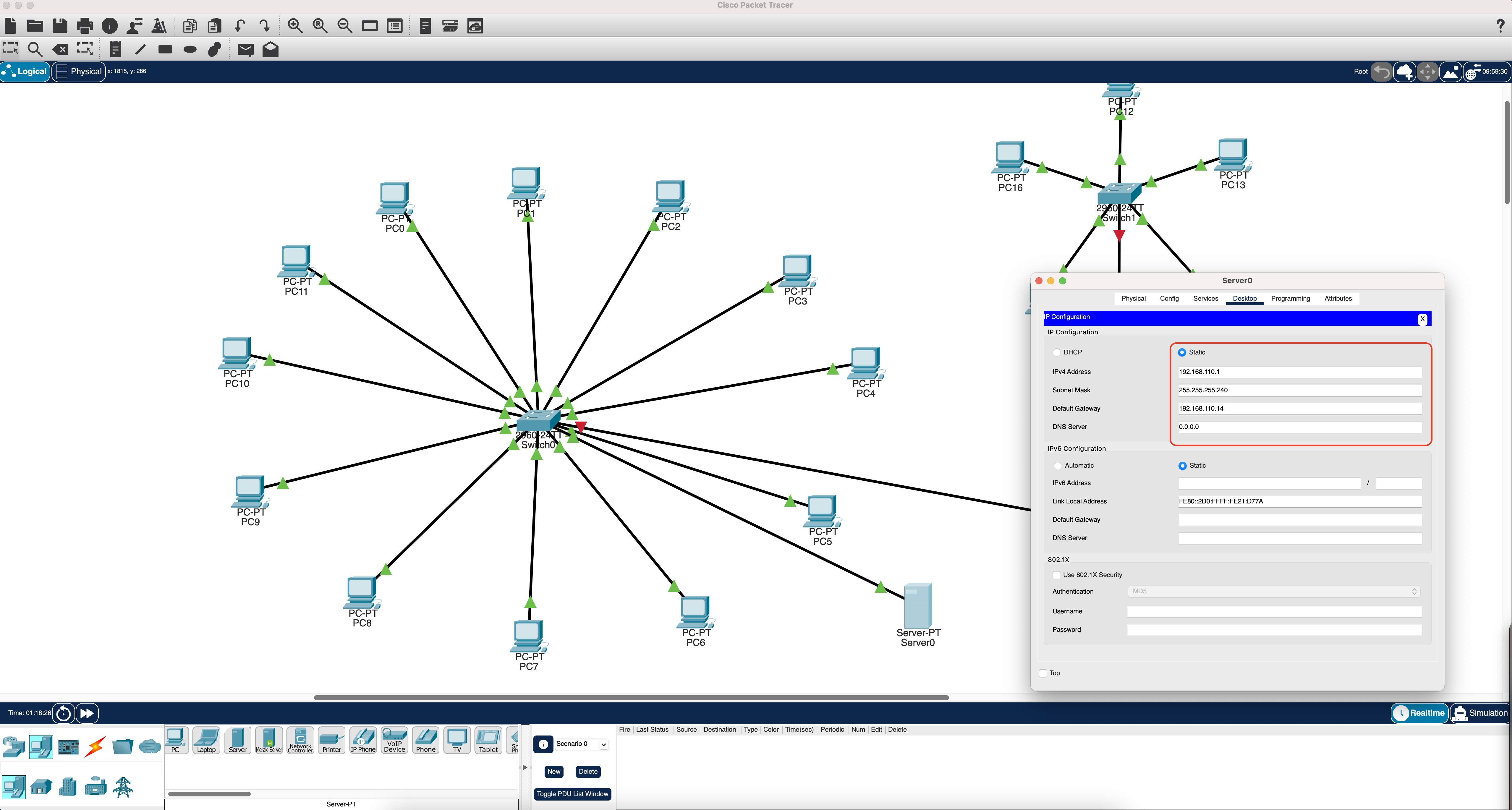1512x810 pixels.
Task: Open the Attributes tab in Server0
Action: coord(1338,299)
